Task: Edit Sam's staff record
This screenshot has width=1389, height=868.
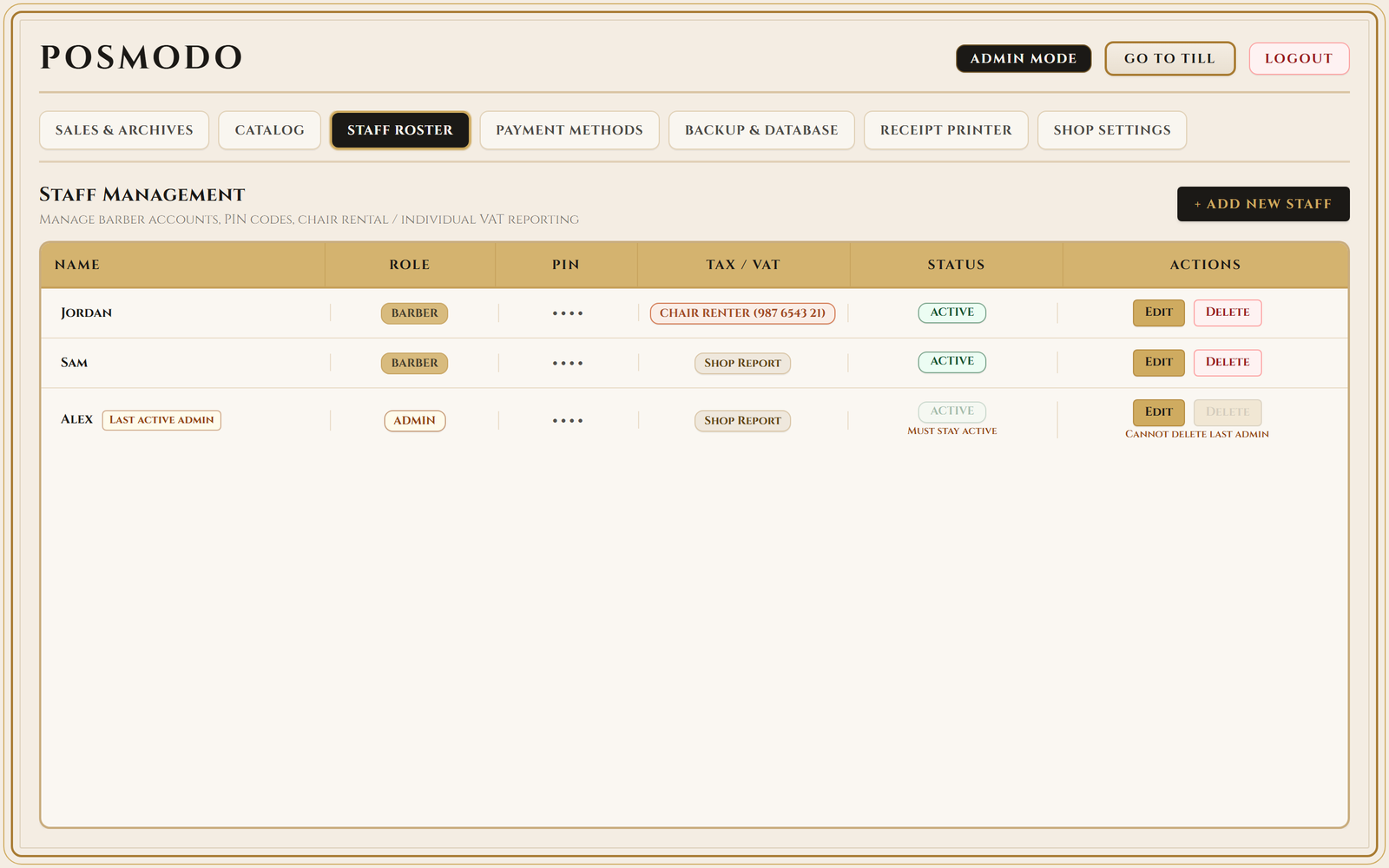Action: [1158, 362]
